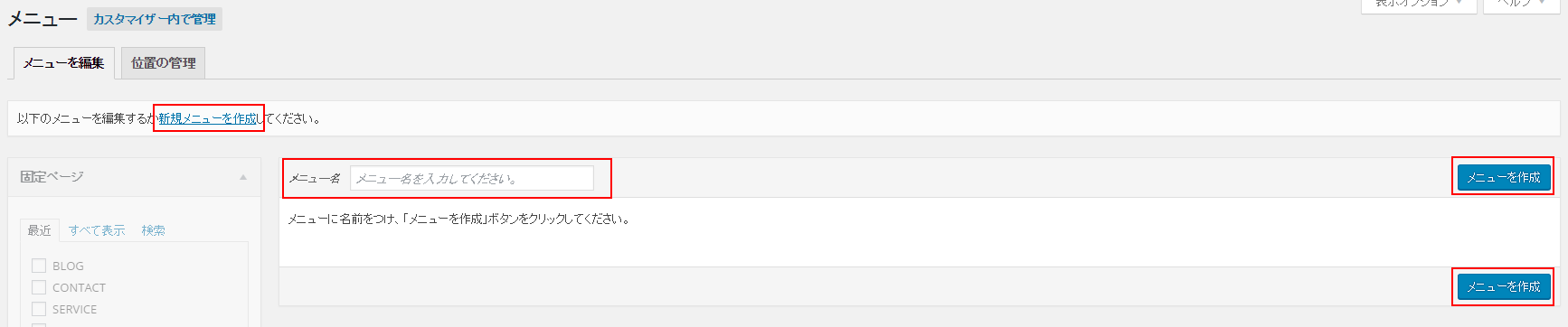Image resolution: width=1568 pixels, height=327 pixels.
Task: Switch to the メニューを編集 tab
Action: [x=63, y=63]
